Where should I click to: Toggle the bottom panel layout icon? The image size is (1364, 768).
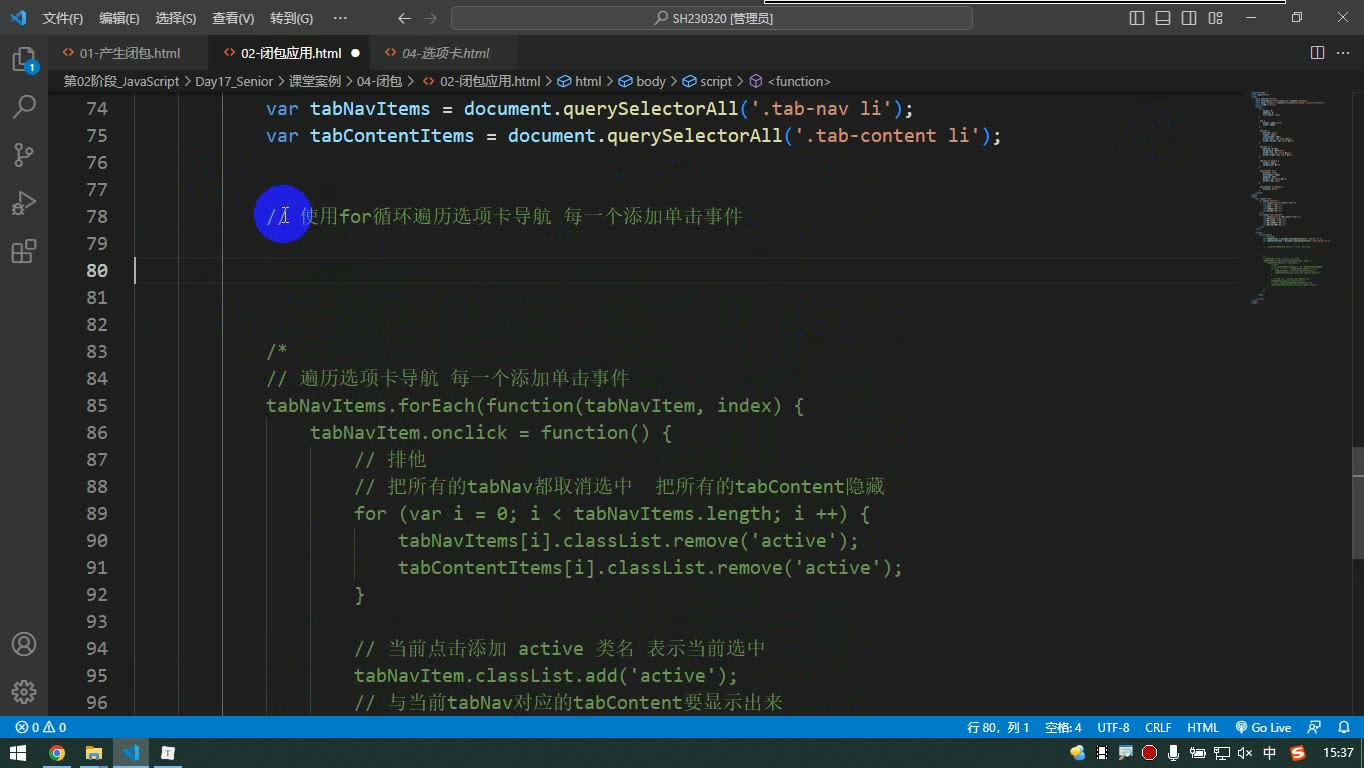[x=1163, y=18]
